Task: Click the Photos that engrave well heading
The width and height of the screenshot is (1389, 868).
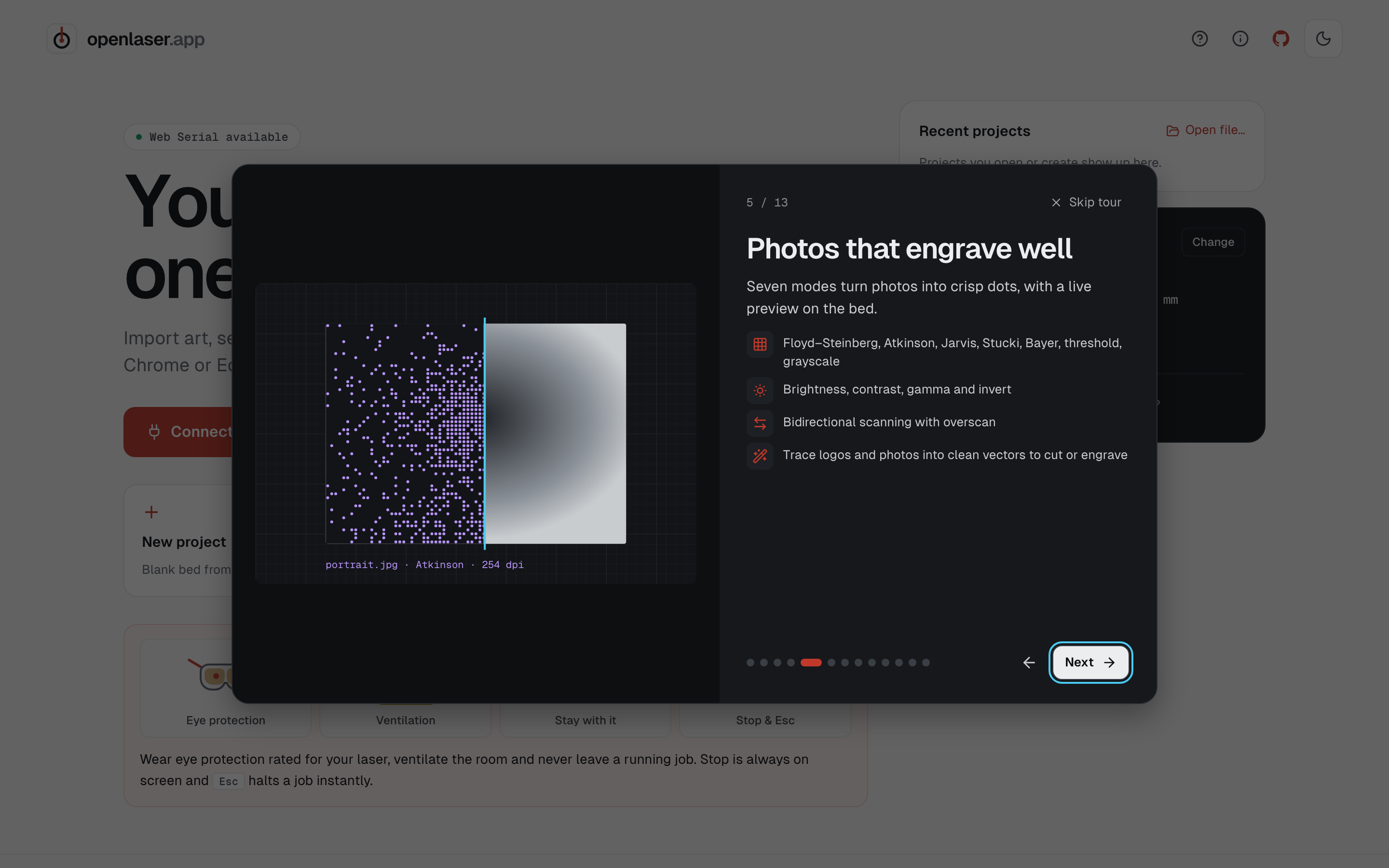Action: (x=909, y=248)
